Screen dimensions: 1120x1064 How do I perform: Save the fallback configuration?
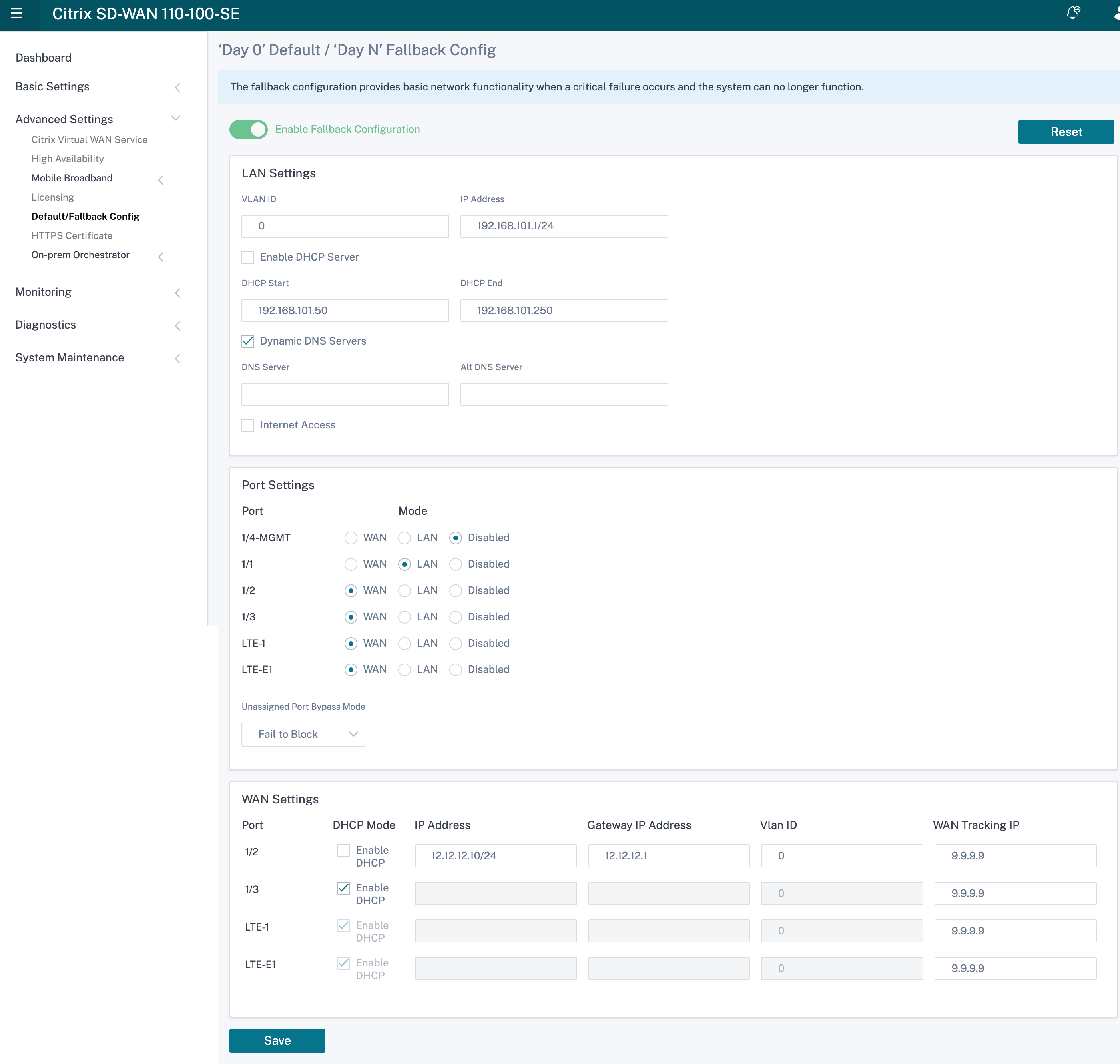277,1041
